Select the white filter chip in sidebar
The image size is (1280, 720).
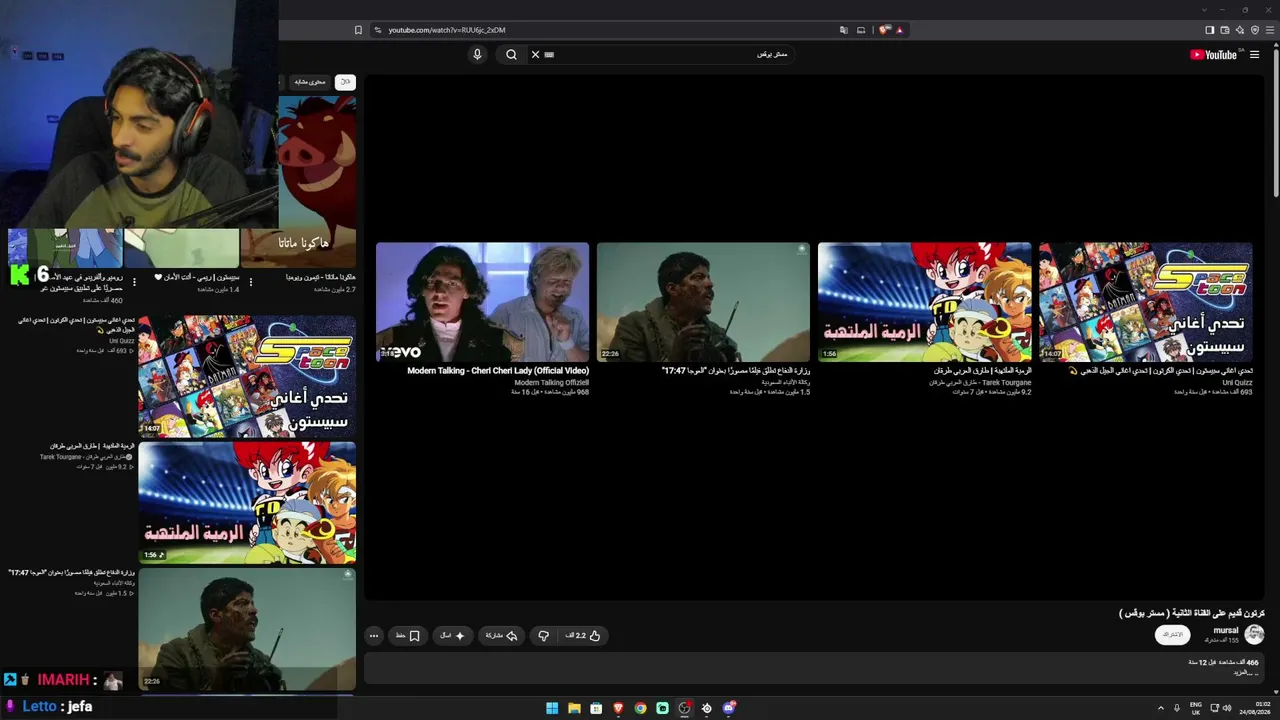tap(345, 82)
